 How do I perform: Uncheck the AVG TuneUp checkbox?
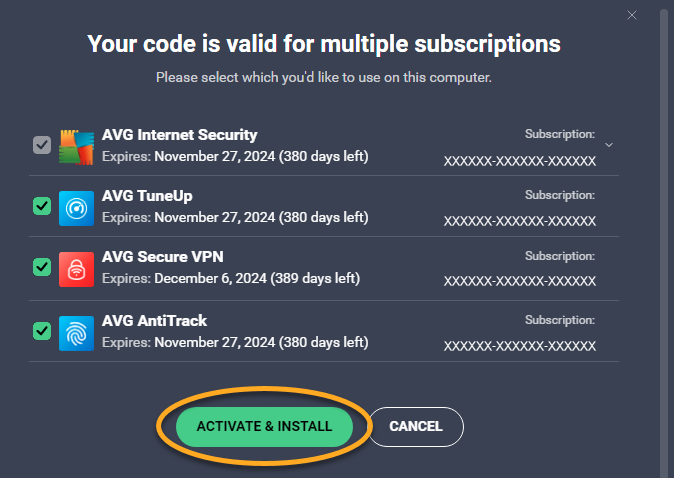pyautogui.click(x=41, y=207)
